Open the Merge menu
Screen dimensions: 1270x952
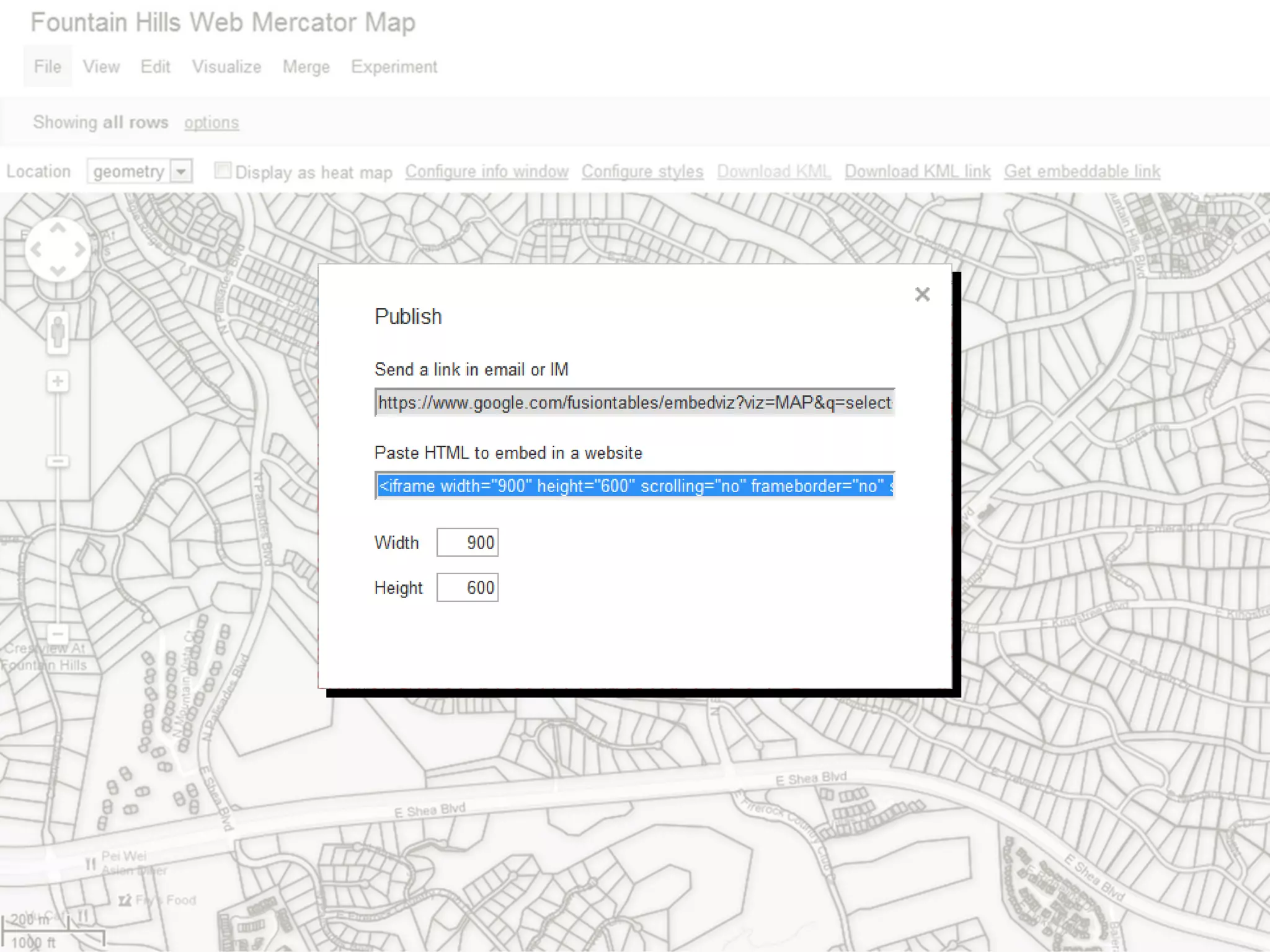pos(306,66)
